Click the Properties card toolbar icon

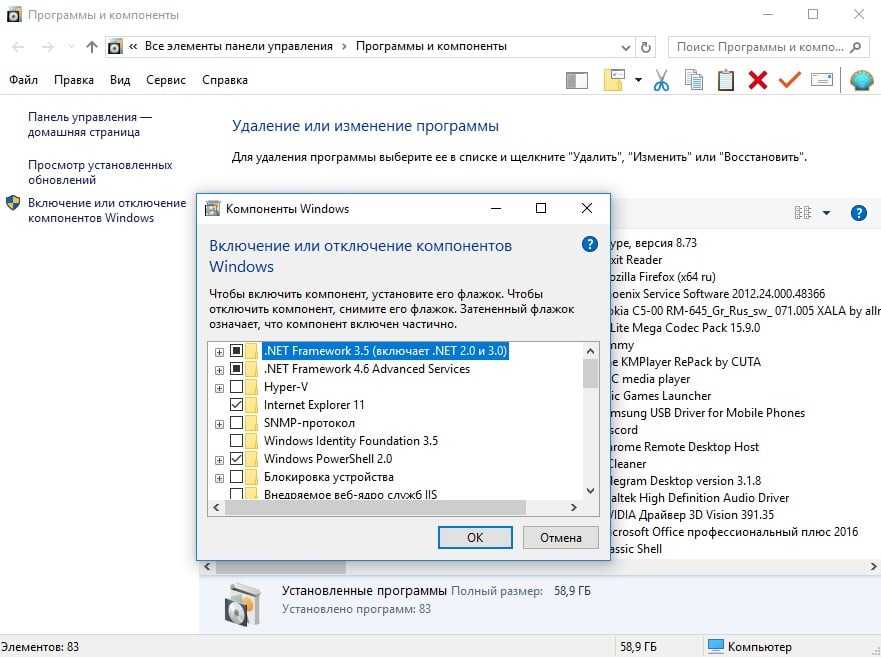click(x=821, y=80)
